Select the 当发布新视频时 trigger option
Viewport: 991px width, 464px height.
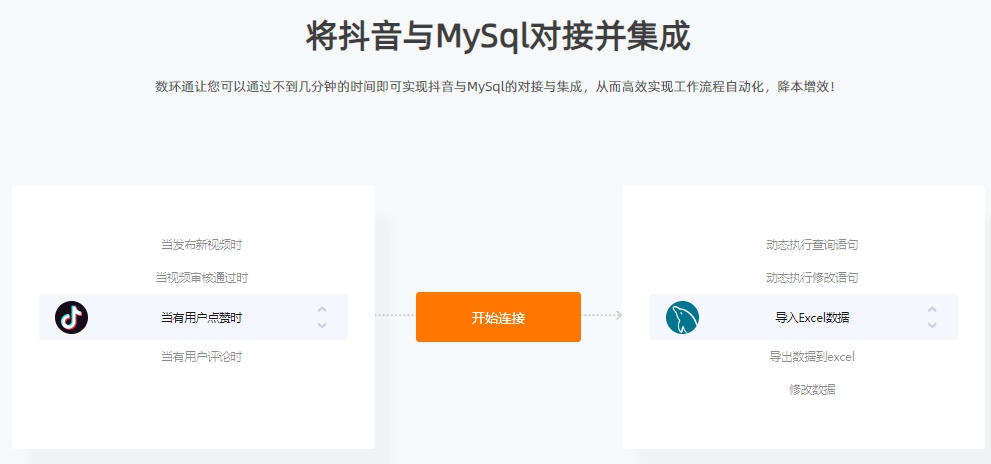coord(202,245)
